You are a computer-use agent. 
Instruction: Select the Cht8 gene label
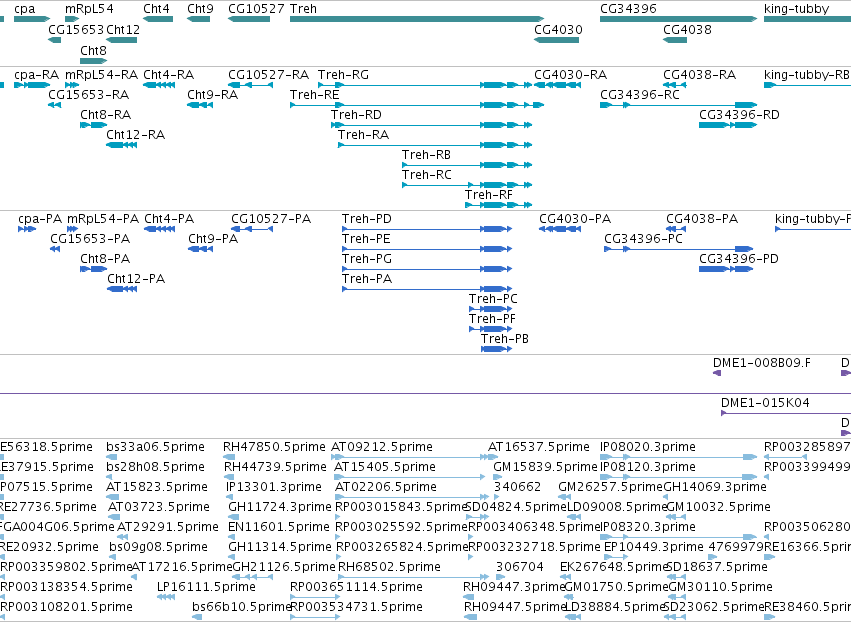click(93, 50)
